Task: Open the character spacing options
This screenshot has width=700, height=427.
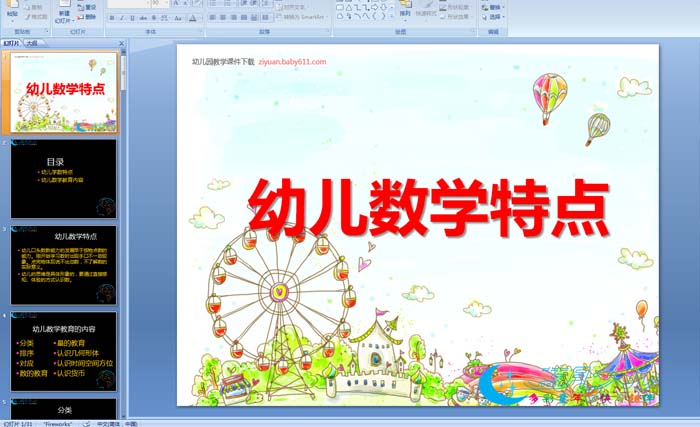Action: (165, 18)
